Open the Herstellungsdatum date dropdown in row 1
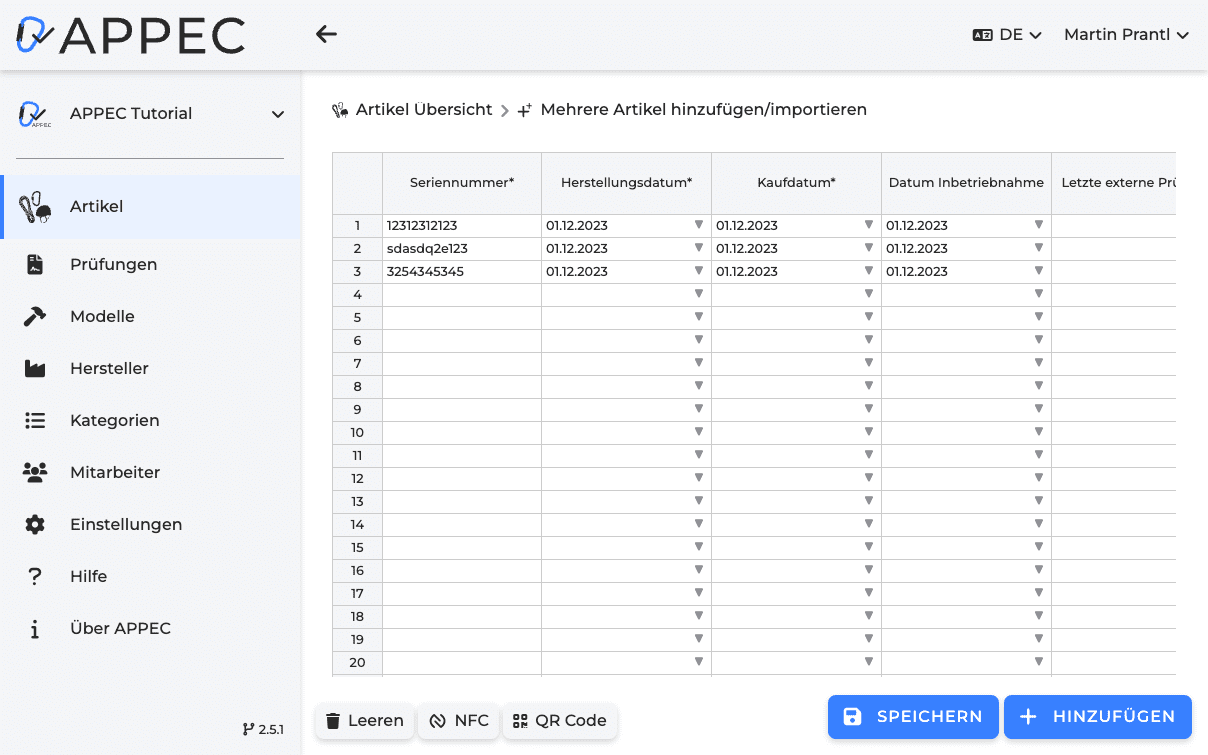Screen dimensions: 1208x755 (699, 225)
